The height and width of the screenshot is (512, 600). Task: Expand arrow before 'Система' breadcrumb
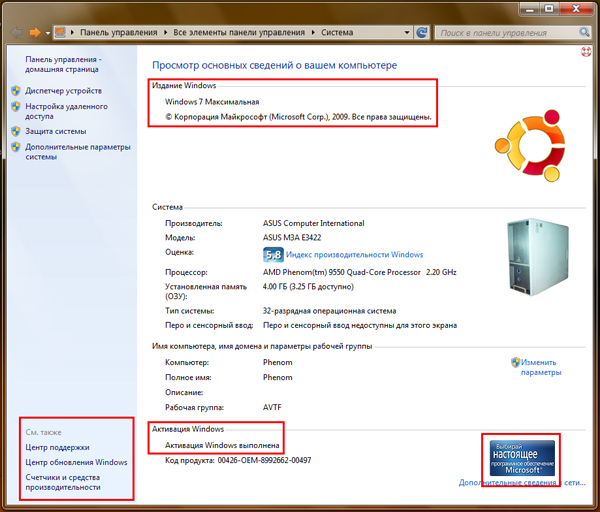click(313, 33)
